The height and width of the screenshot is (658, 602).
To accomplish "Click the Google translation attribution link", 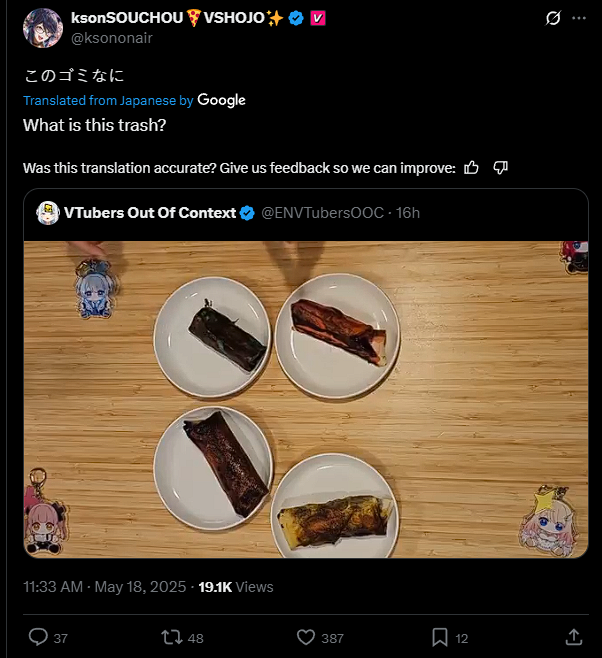I will [x=221, y=100].
